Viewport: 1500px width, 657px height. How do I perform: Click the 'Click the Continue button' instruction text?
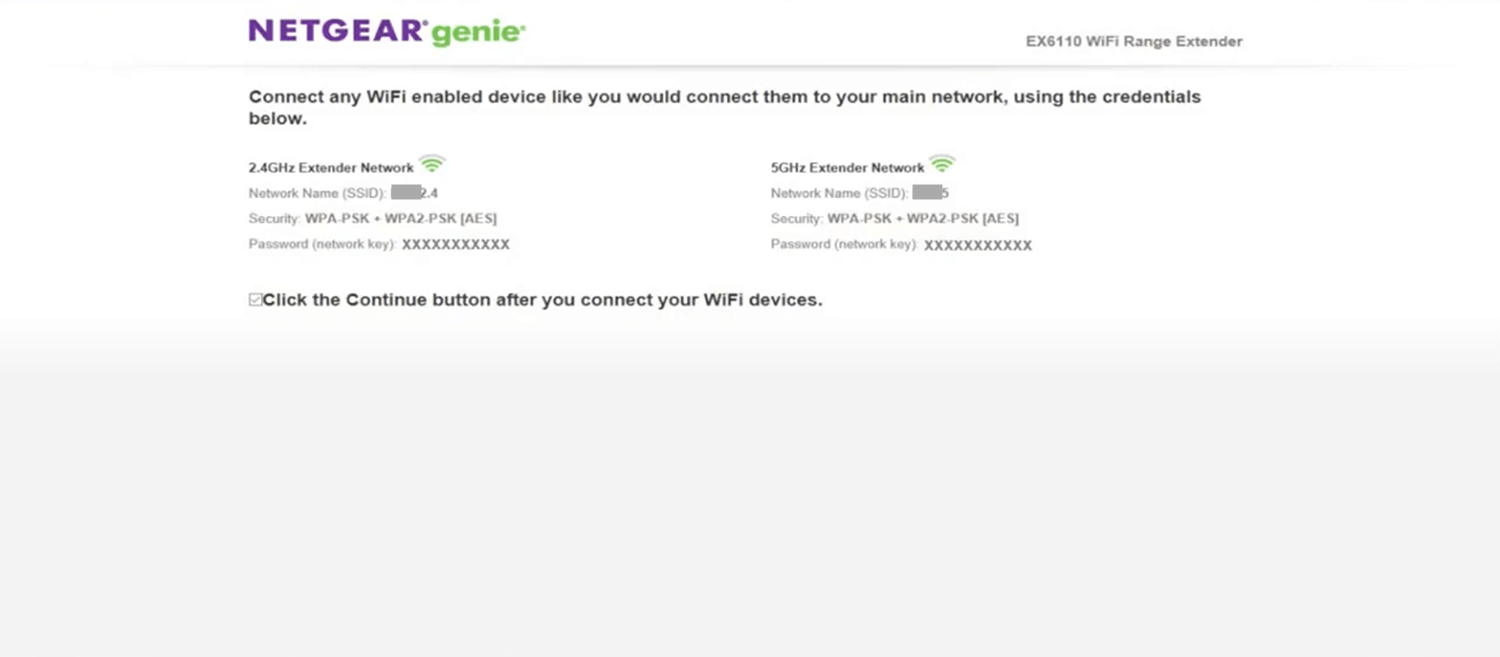(542, 300)
